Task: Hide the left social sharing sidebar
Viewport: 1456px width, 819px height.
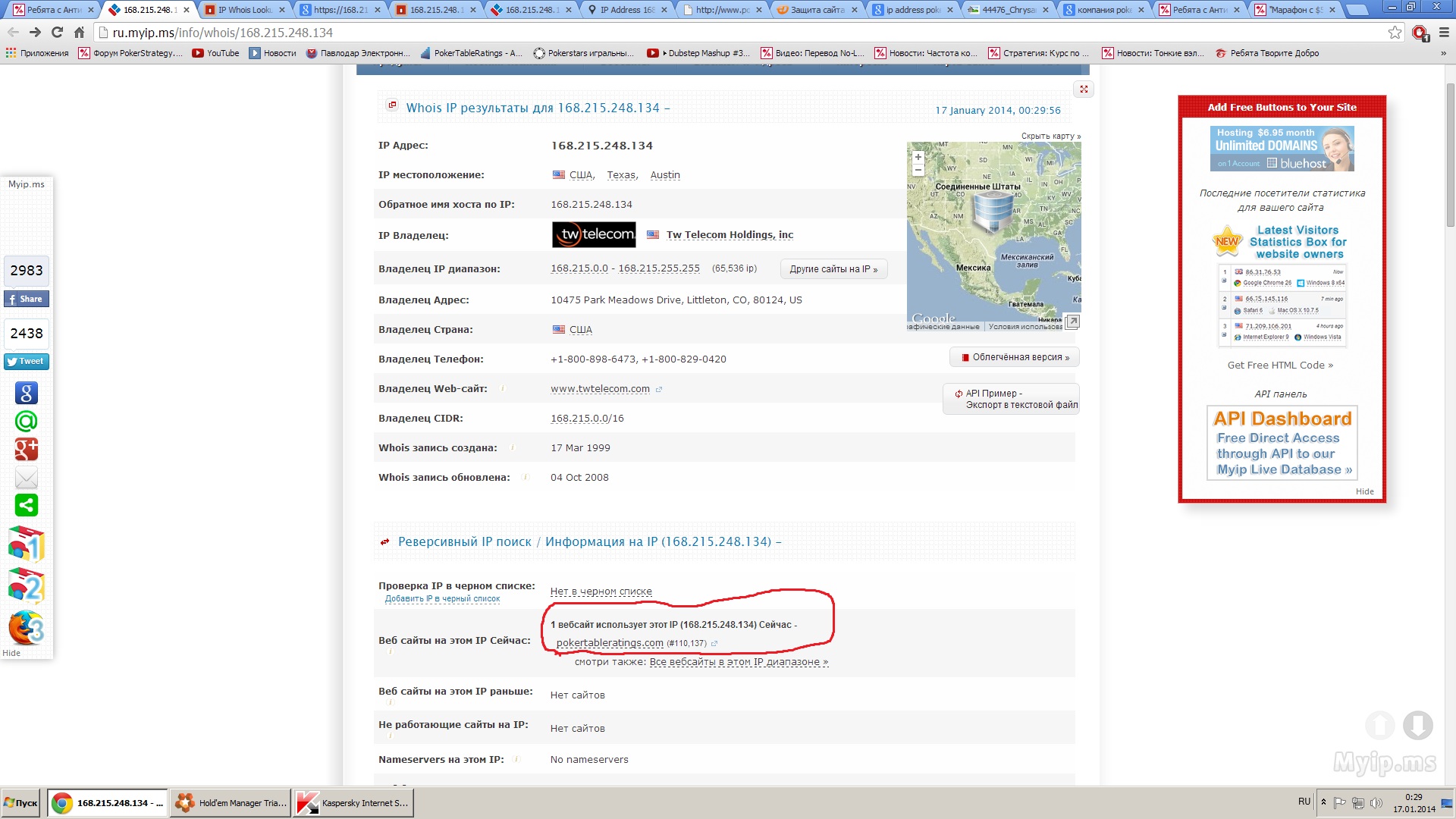Action: [11, 653]
